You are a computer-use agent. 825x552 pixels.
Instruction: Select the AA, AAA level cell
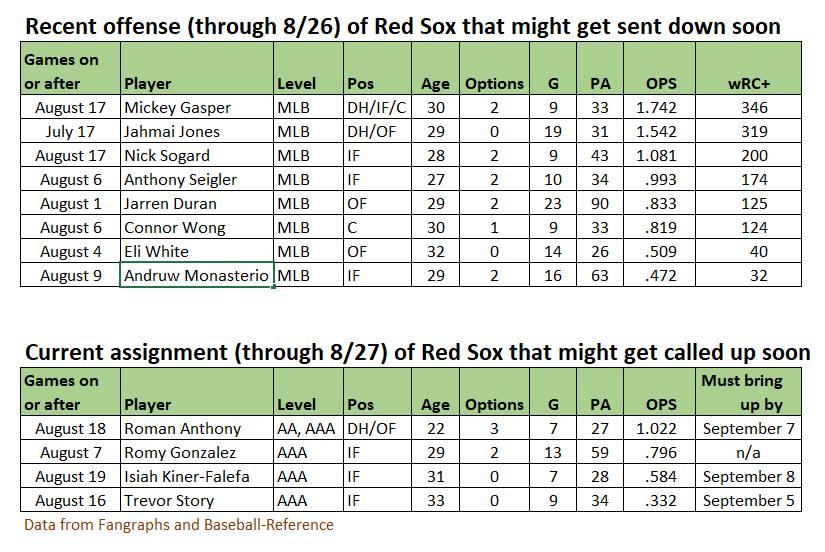pos(308,428)
